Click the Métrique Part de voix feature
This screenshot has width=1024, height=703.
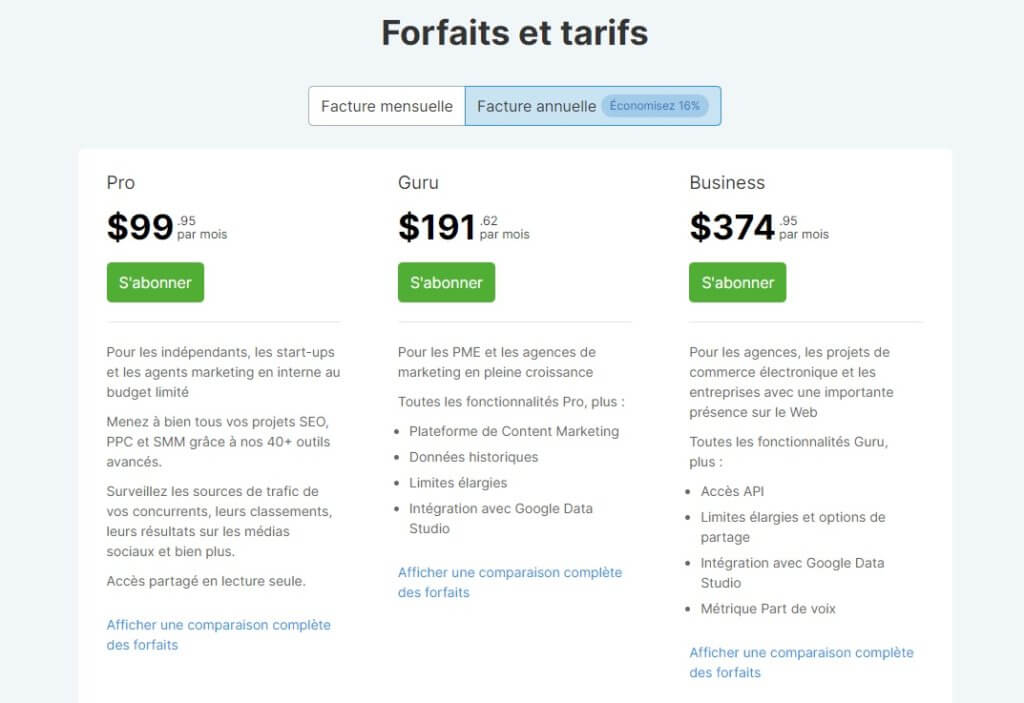[x=768, y=608]
